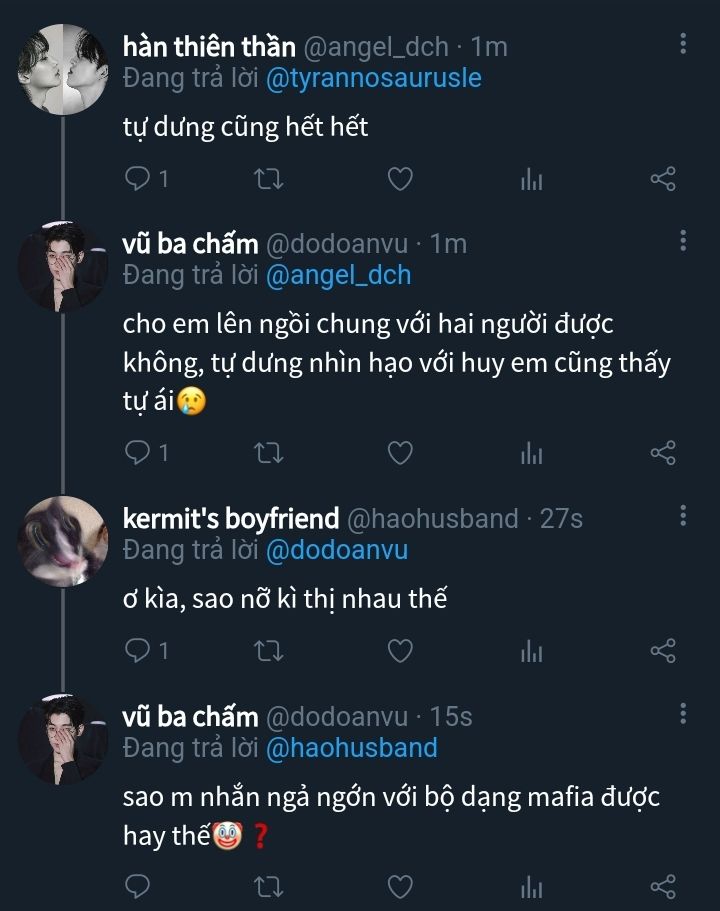This screenshot has width=720, height=911.
Task: Open kermit's boyfriend's profile avatar
Action: (63, 540)
